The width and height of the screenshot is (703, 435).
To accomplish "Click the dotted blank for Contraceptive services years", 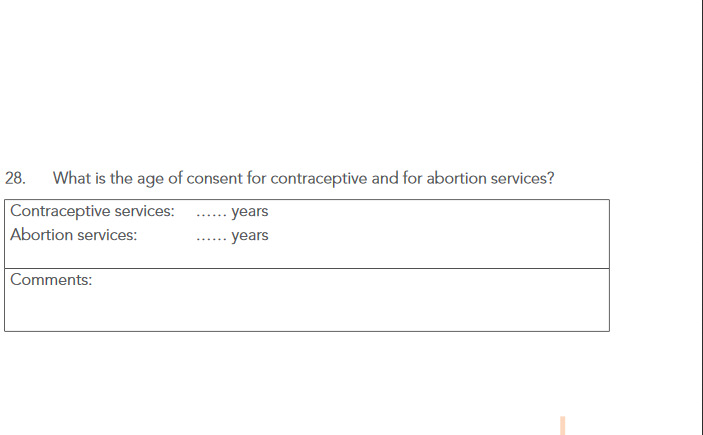I will coord(211,213).
